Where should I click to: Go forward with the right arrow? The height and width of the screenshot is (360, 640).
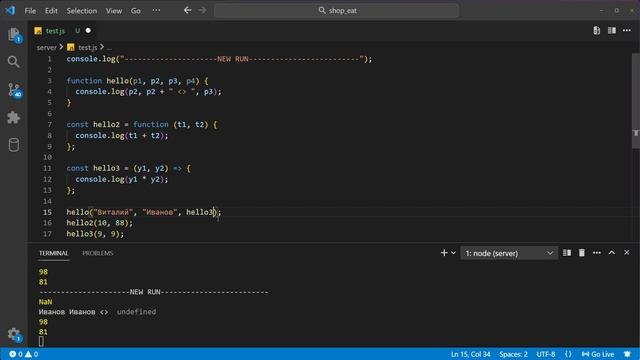coord(202,10)
